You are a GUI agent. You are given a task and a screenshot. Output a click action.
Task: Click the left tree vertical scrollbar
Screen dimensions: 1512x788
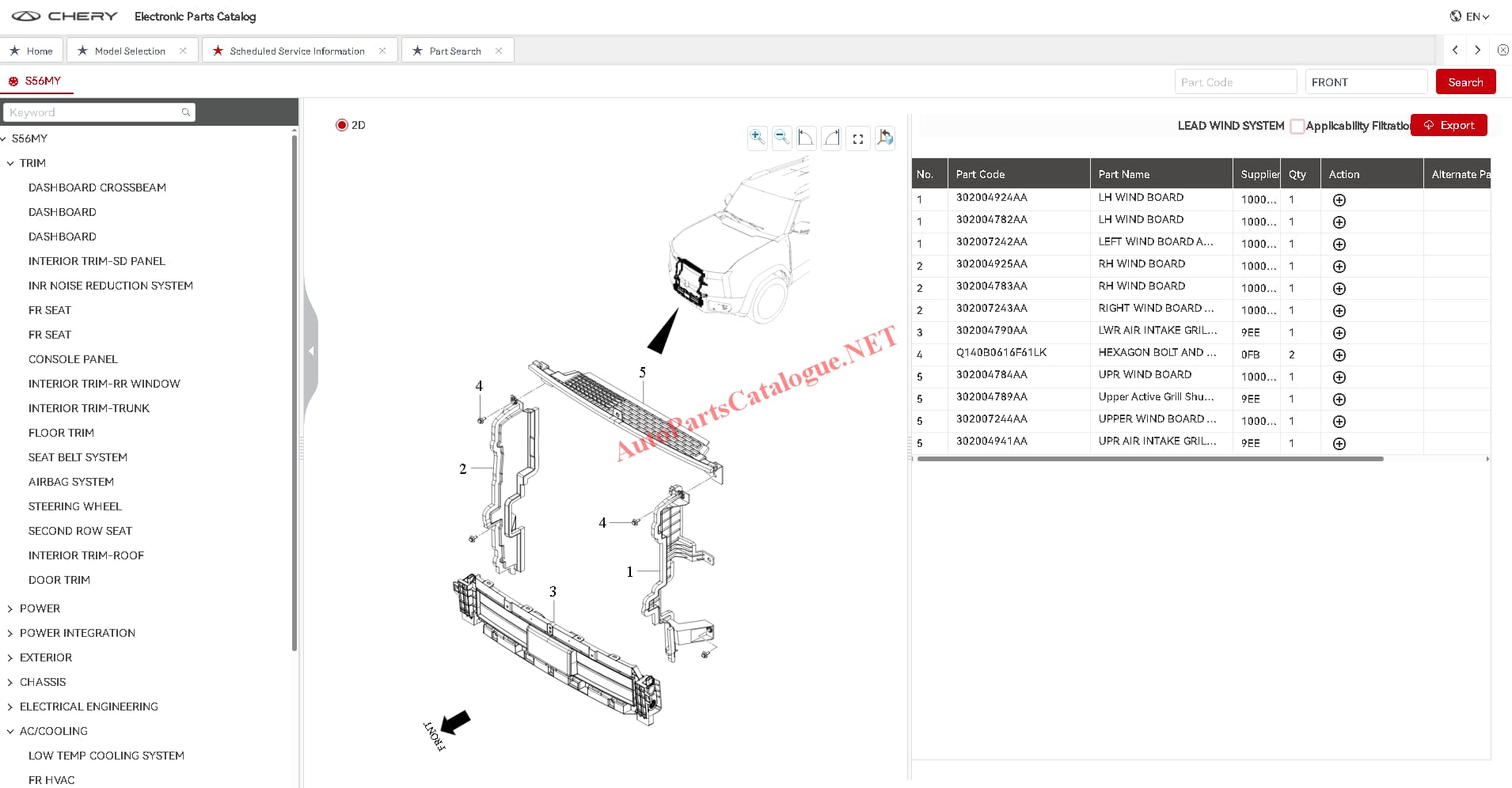pos(294,392)
